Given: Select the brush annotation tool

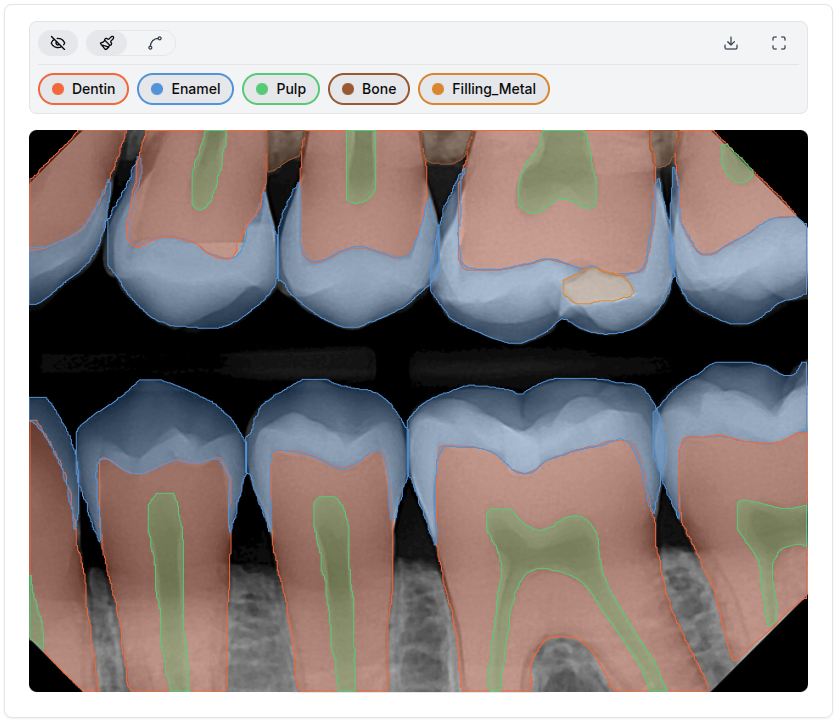Looking at the screenshot, I should click(105, 42).
